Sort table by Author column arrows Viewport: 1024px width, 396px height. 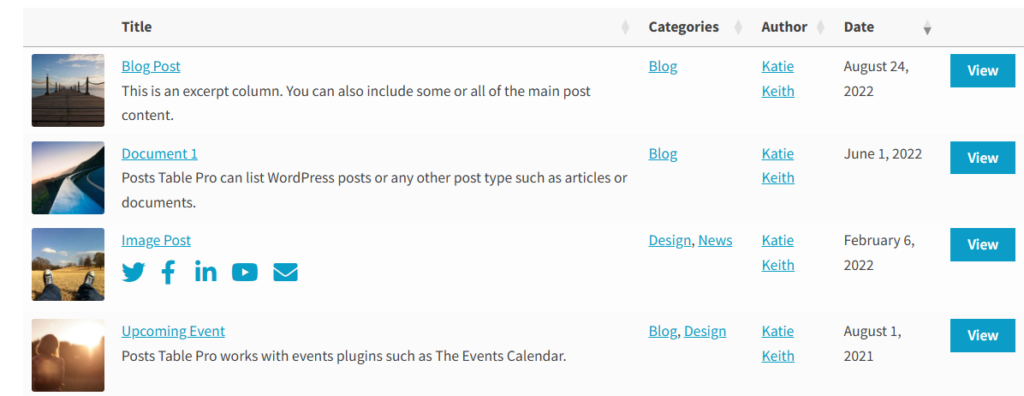820,27
